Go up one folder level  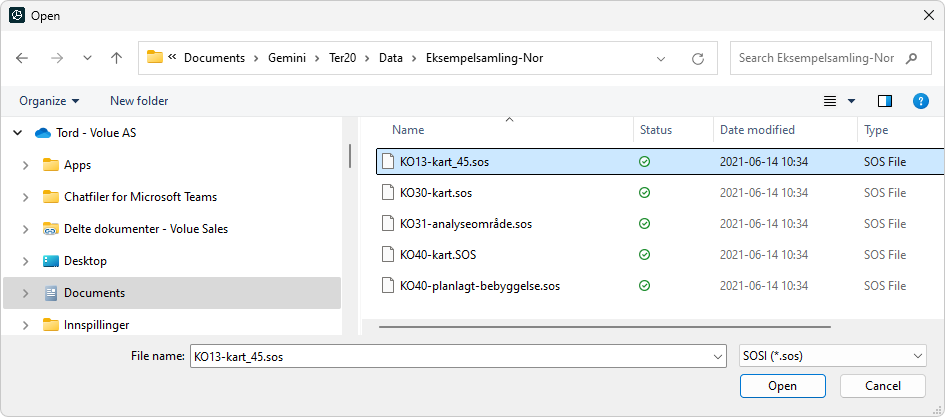pyautogui.click(x=116, y=58)
